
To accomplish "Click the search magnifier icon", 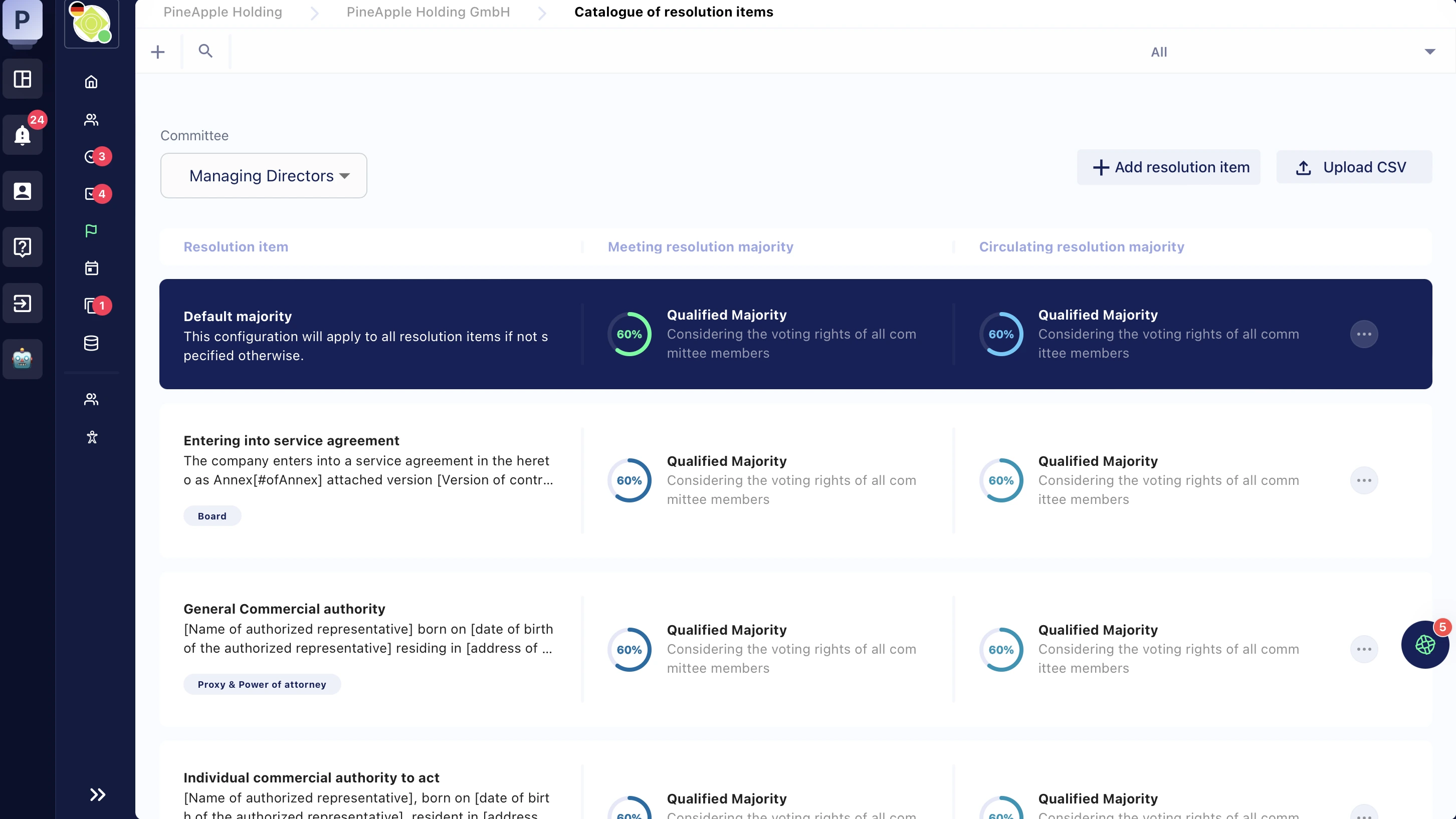I will 205,52.
